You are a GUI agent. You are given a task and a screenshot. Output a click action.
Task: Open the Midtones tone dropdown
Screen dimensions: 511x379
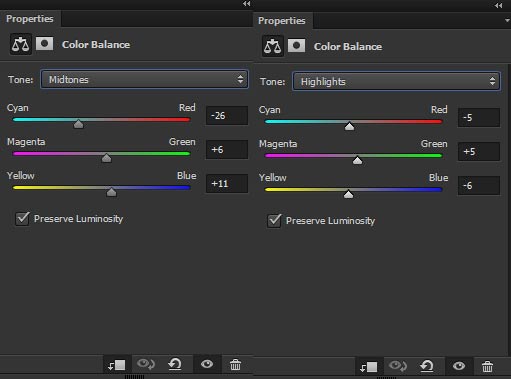click(144, 79)
